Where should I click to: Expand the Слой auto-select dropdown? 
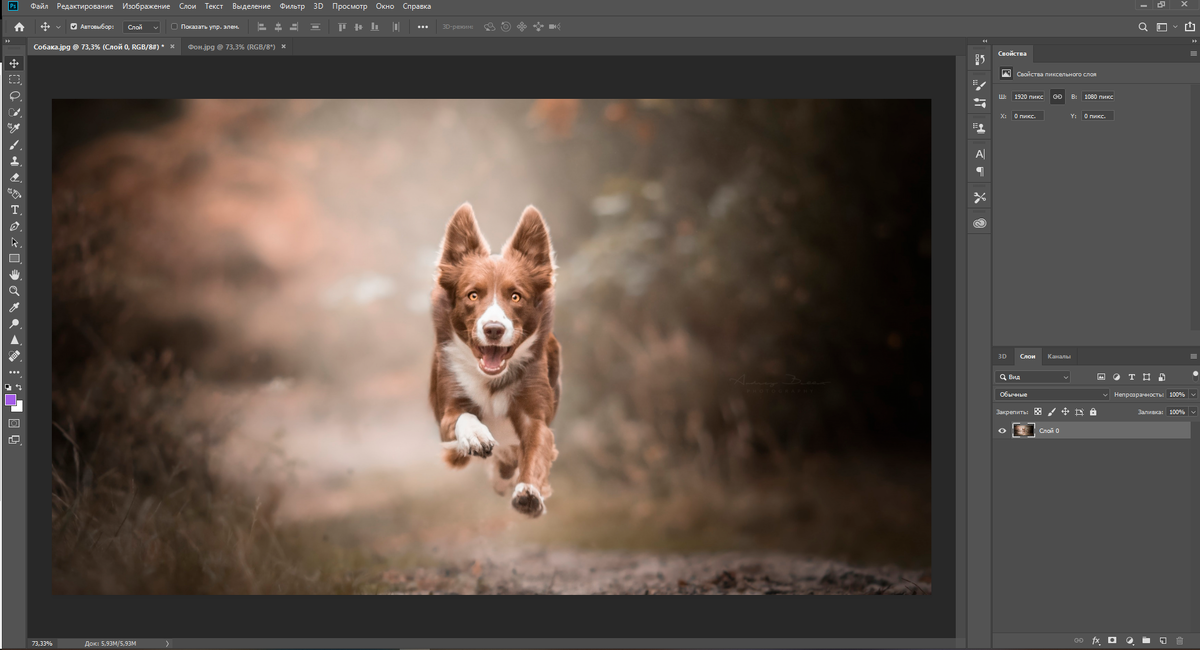pos(141,27)
